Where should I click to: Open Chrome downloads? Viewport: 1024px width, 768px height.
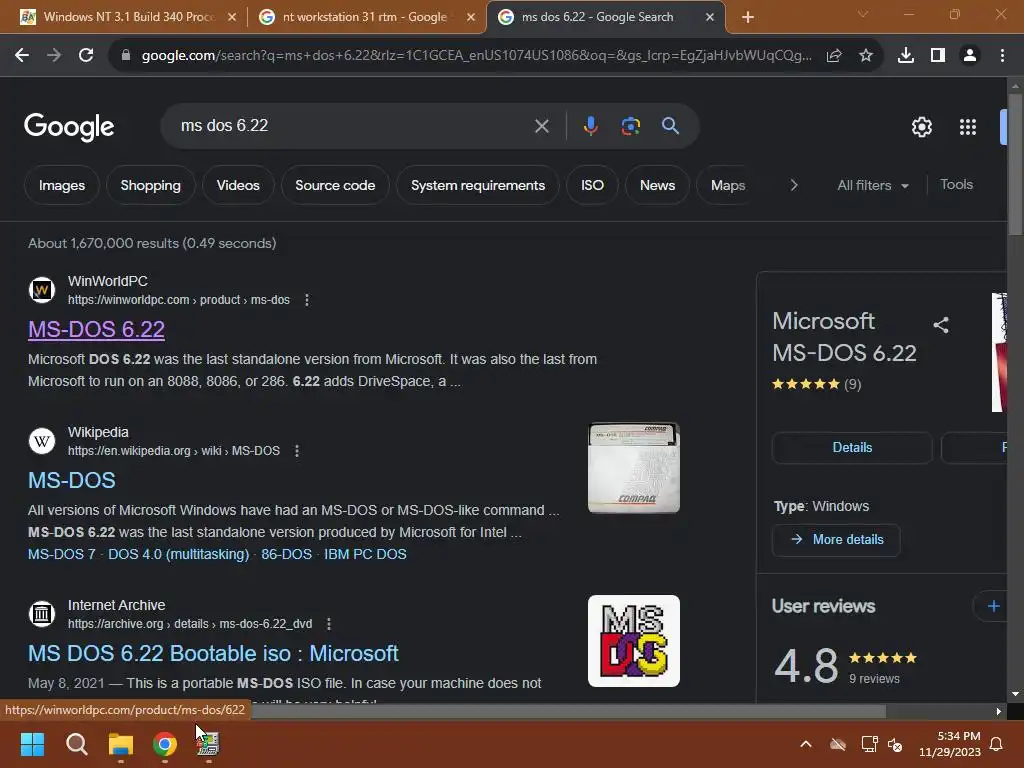906,56
